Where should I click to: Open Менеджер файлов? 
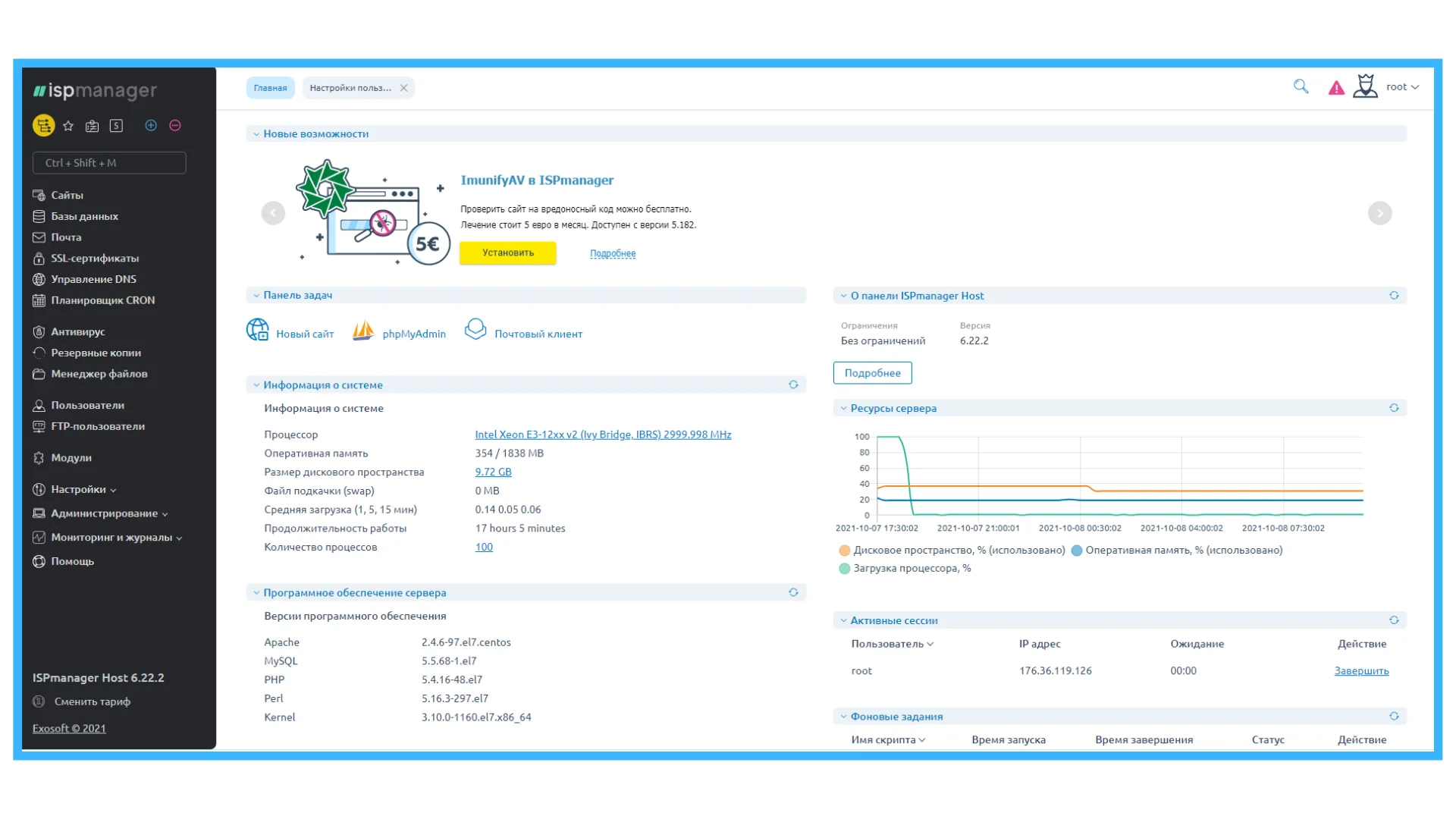90,374
